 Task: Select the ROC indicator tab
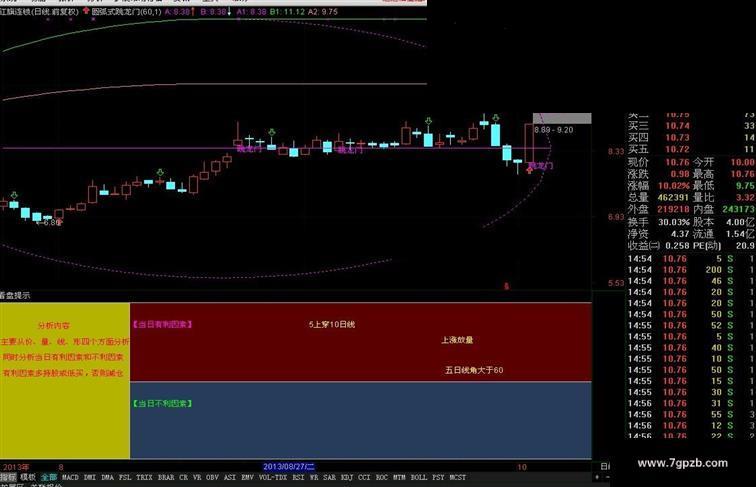(381, 477)
